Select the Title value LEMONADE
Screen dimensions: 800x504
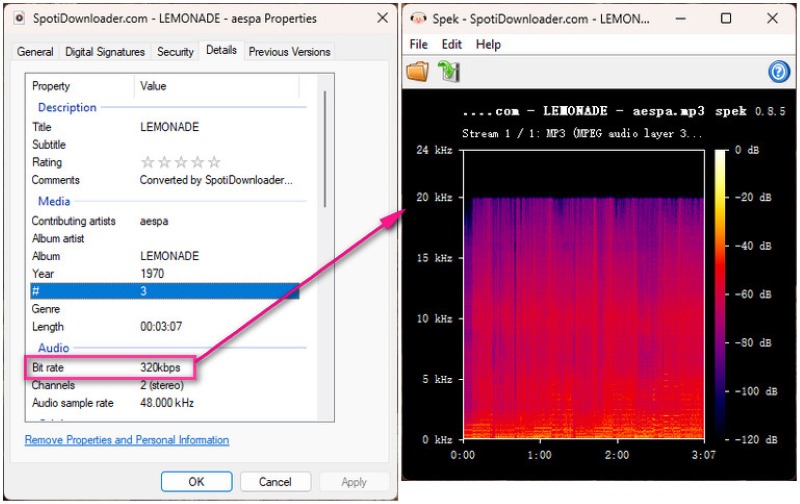[169, 127]
